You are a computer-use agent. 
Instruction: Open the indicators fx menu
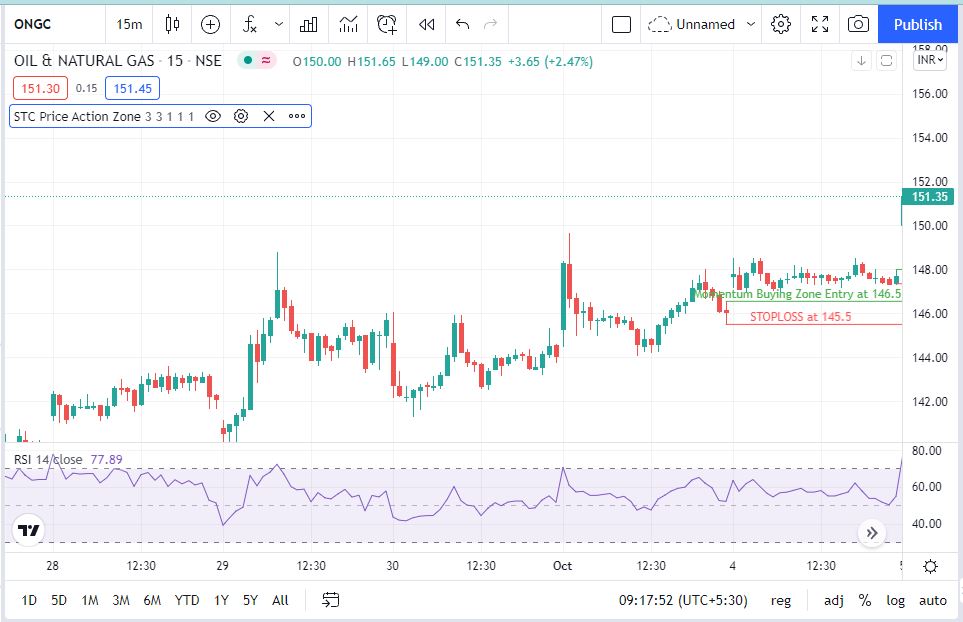[x=250, y=24]
